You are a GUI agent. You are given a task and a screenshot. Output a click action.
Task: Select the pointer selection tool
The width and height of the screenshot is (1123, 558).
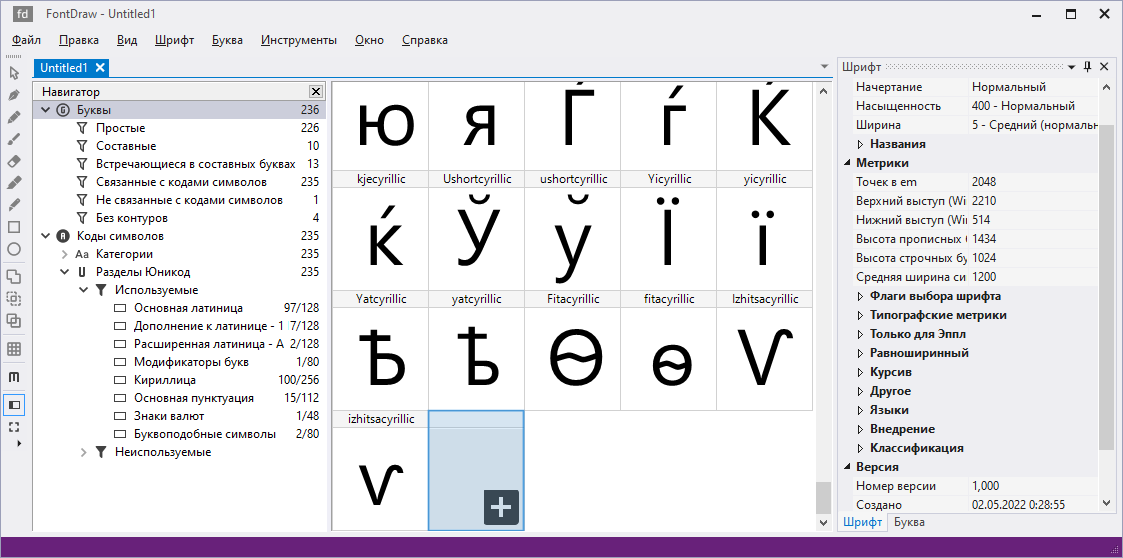(x=14, y=72)
